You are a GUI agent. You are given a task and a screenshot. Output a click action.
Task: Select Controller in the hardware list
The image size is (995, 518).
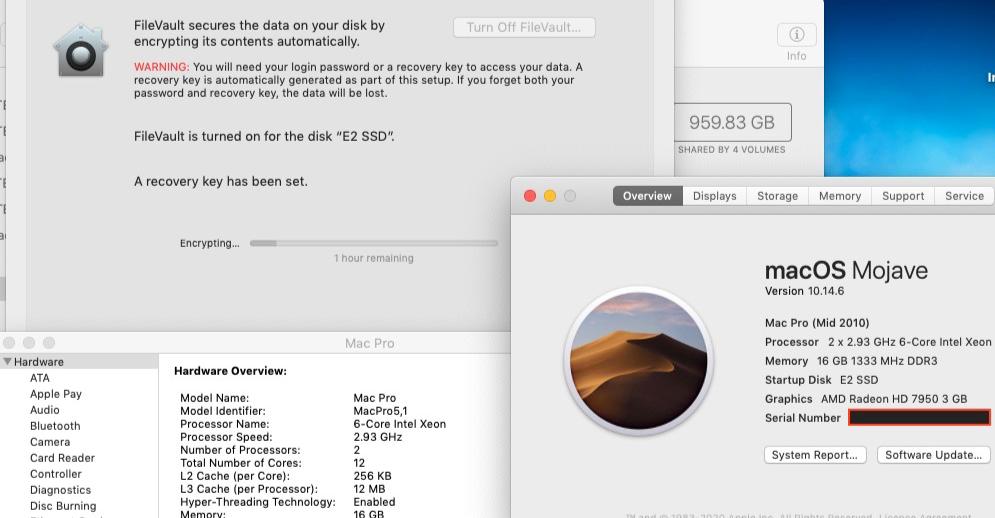point(56,474)
